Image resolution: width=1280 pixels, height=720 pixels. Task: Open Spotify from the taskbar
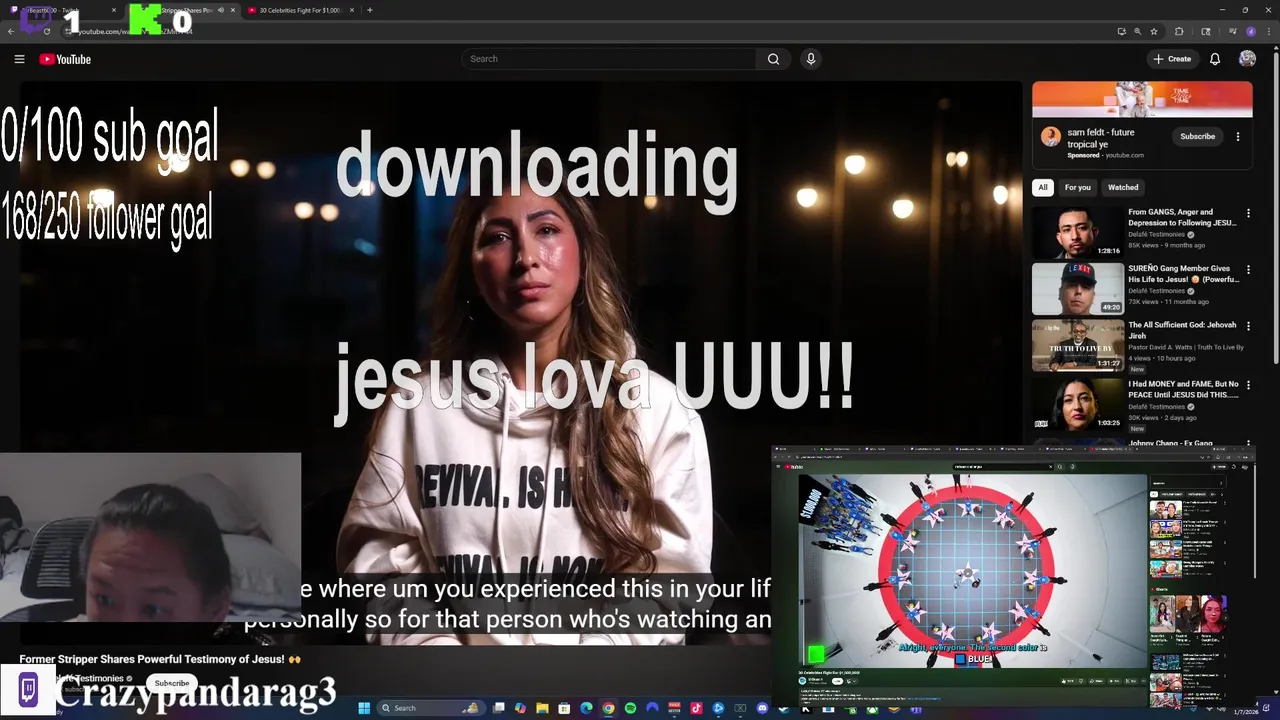click(x=630, y=708)
